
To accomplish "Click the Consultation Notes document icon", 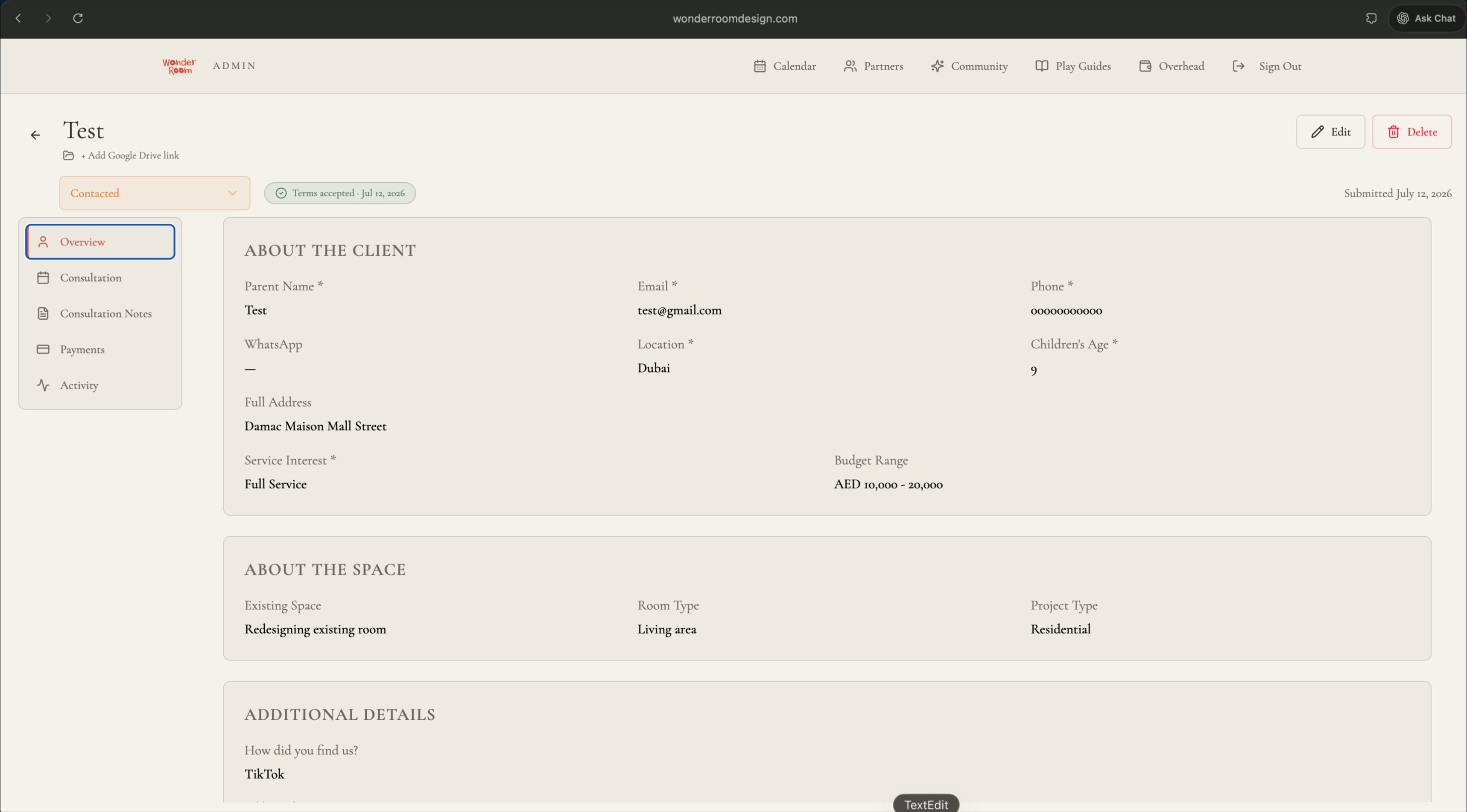I will pyautogui.click(x=43, y=314).
